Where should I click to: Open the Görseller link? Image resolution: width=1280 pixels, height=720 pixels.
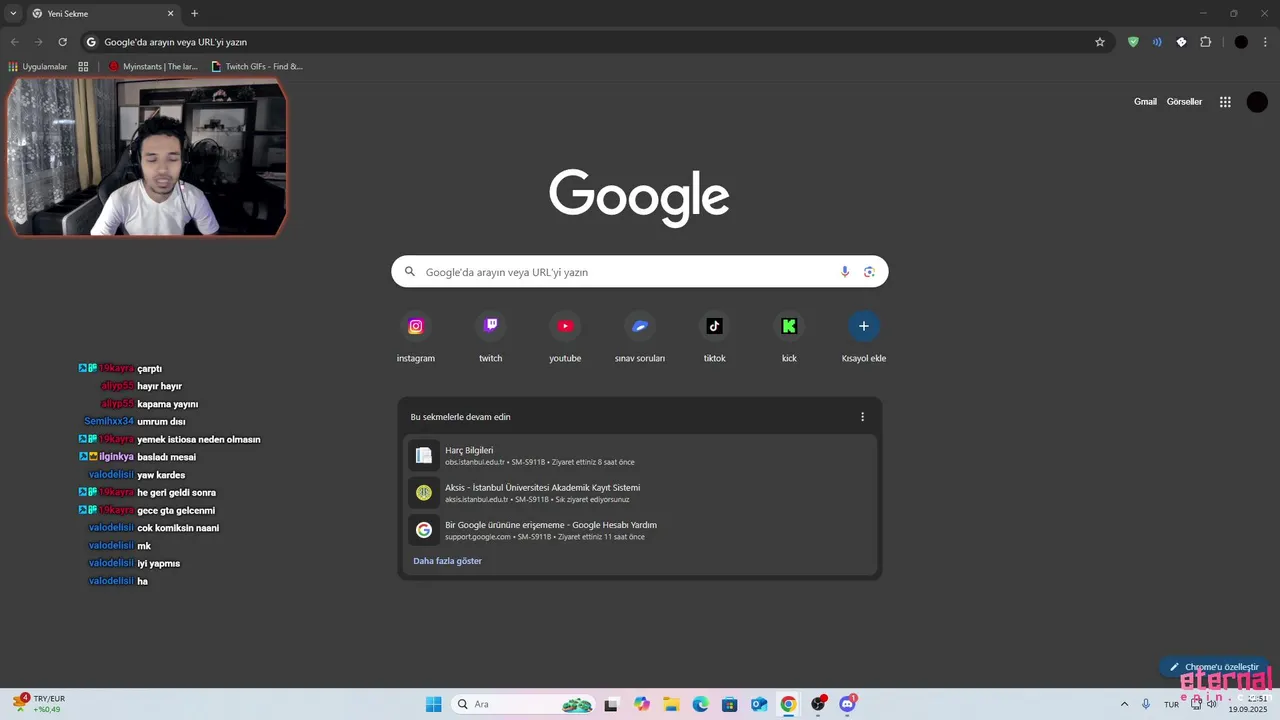1184,102
